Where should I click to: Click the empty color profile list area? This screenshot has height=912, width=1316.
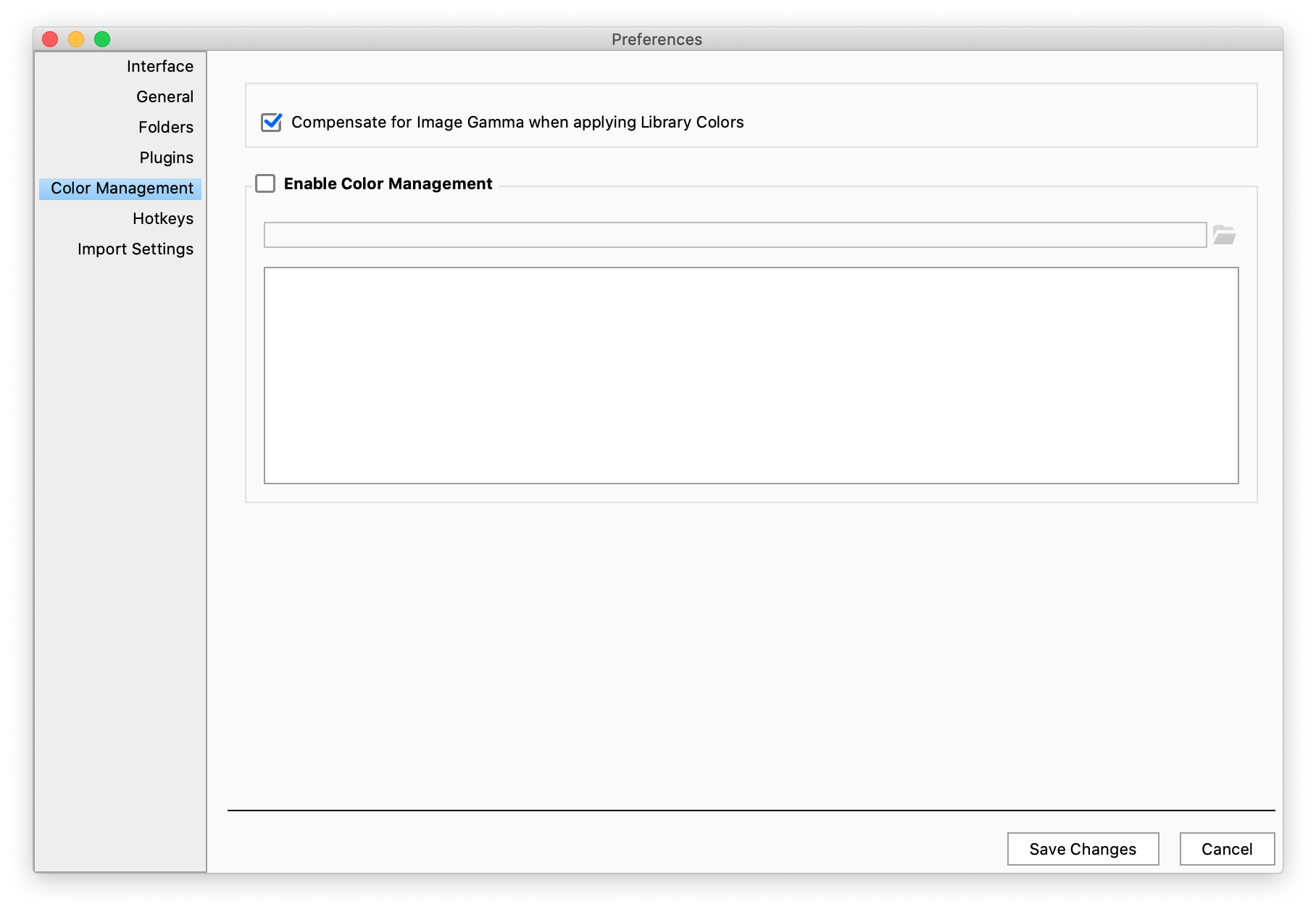coord(752,374)
